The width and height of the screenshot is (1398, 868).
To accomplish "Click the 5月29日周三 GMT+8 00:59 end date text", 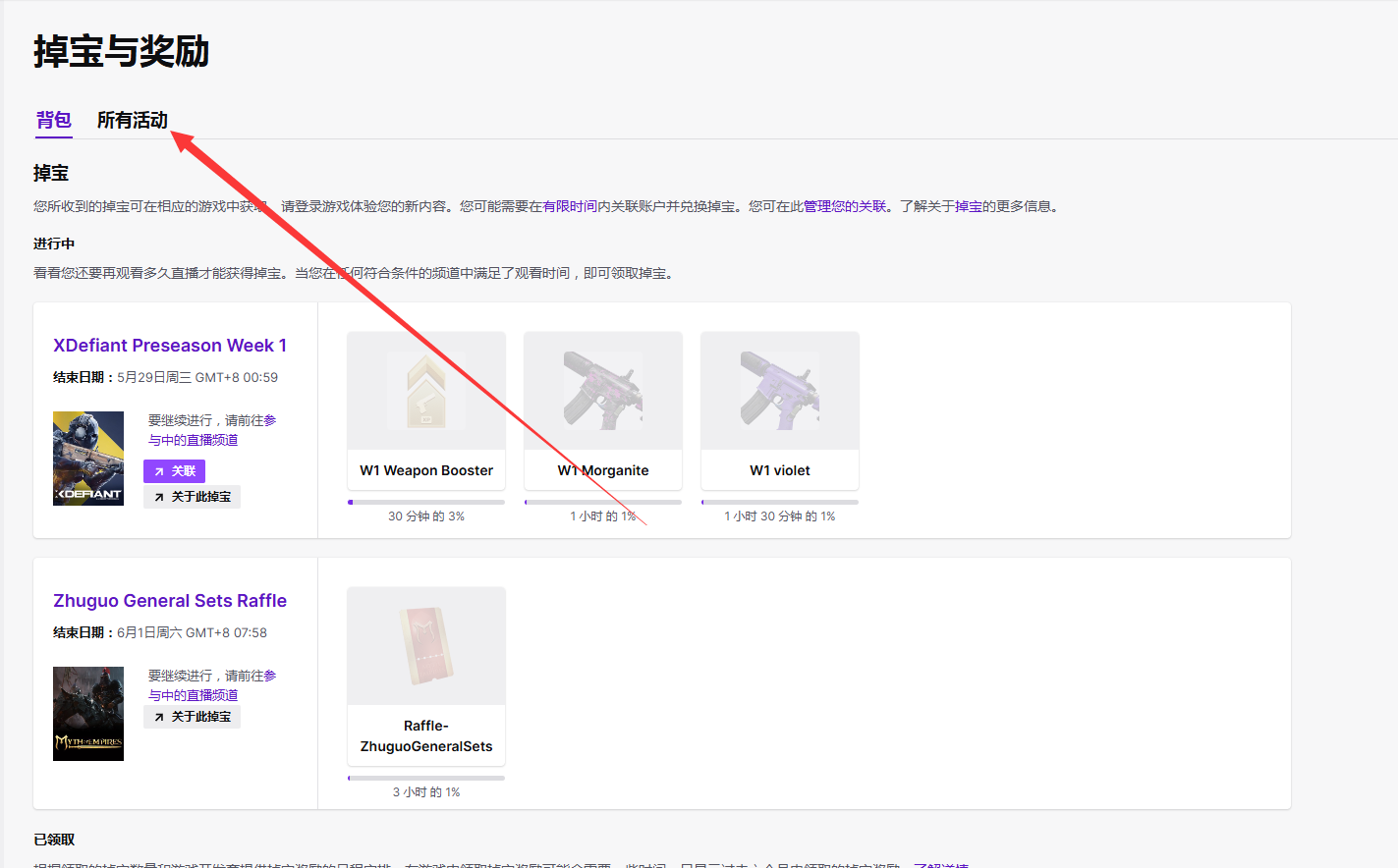I will pos(197,377).
